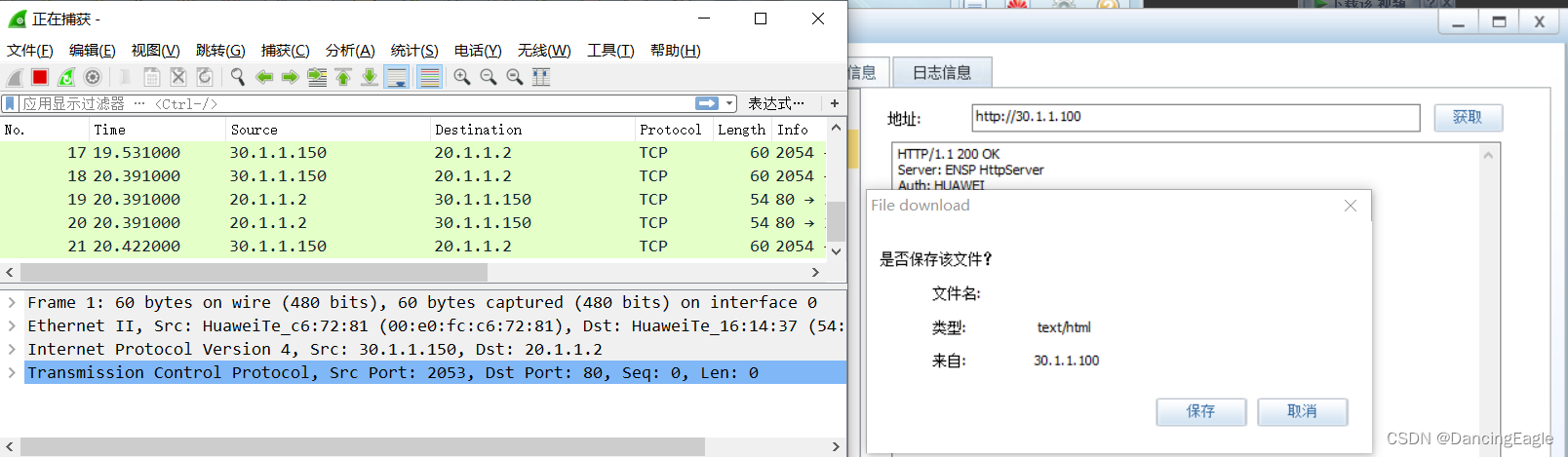
Task: Open display filter history dropdown arrow
Action: pos(729,103)
